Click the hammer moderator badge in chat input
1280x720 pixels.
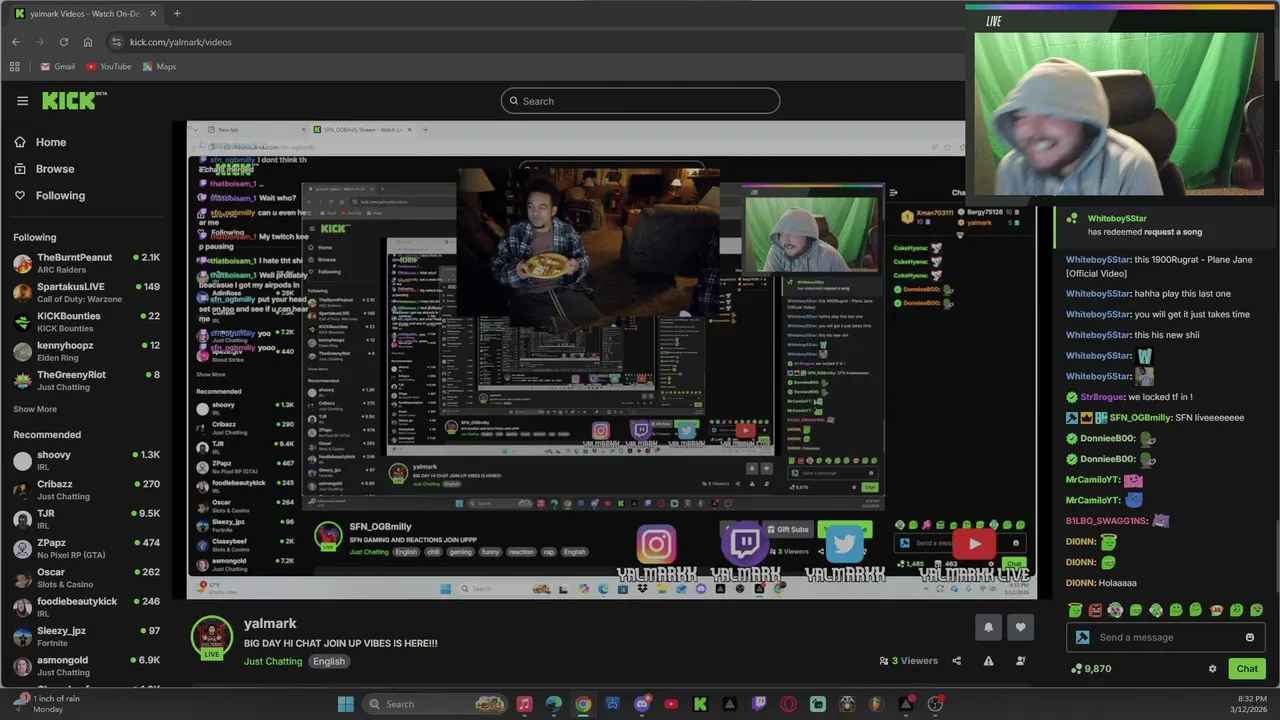tap(1082, 638)
